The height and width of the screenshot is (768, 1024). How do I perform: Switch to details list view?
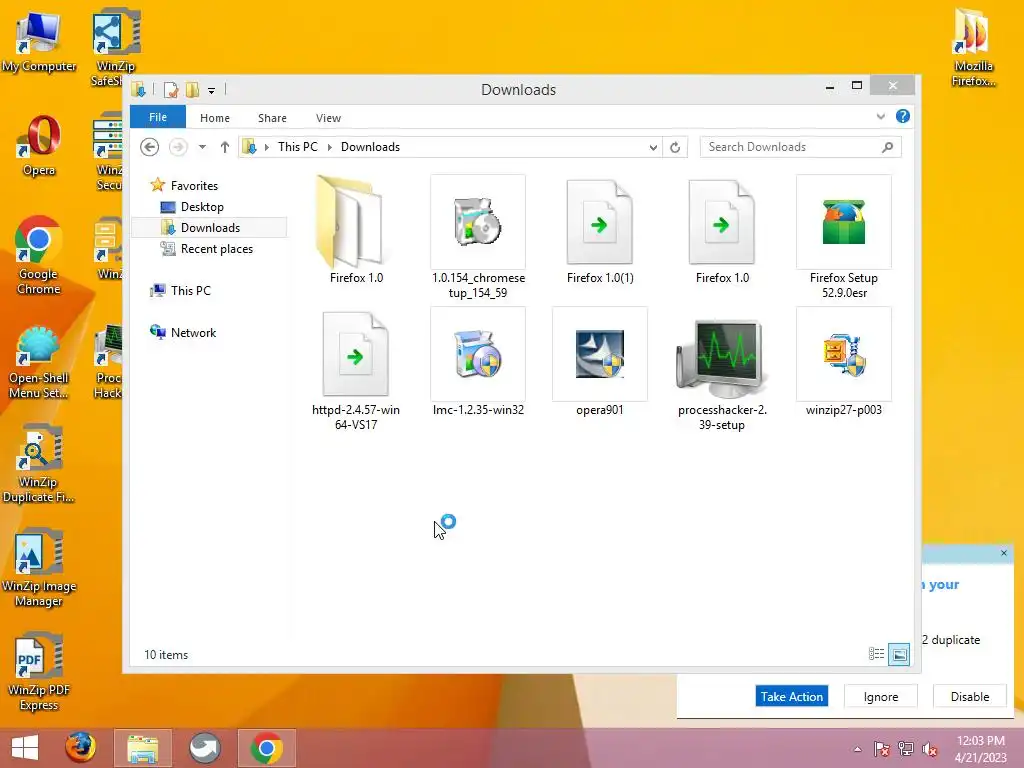tap(876, 654)
